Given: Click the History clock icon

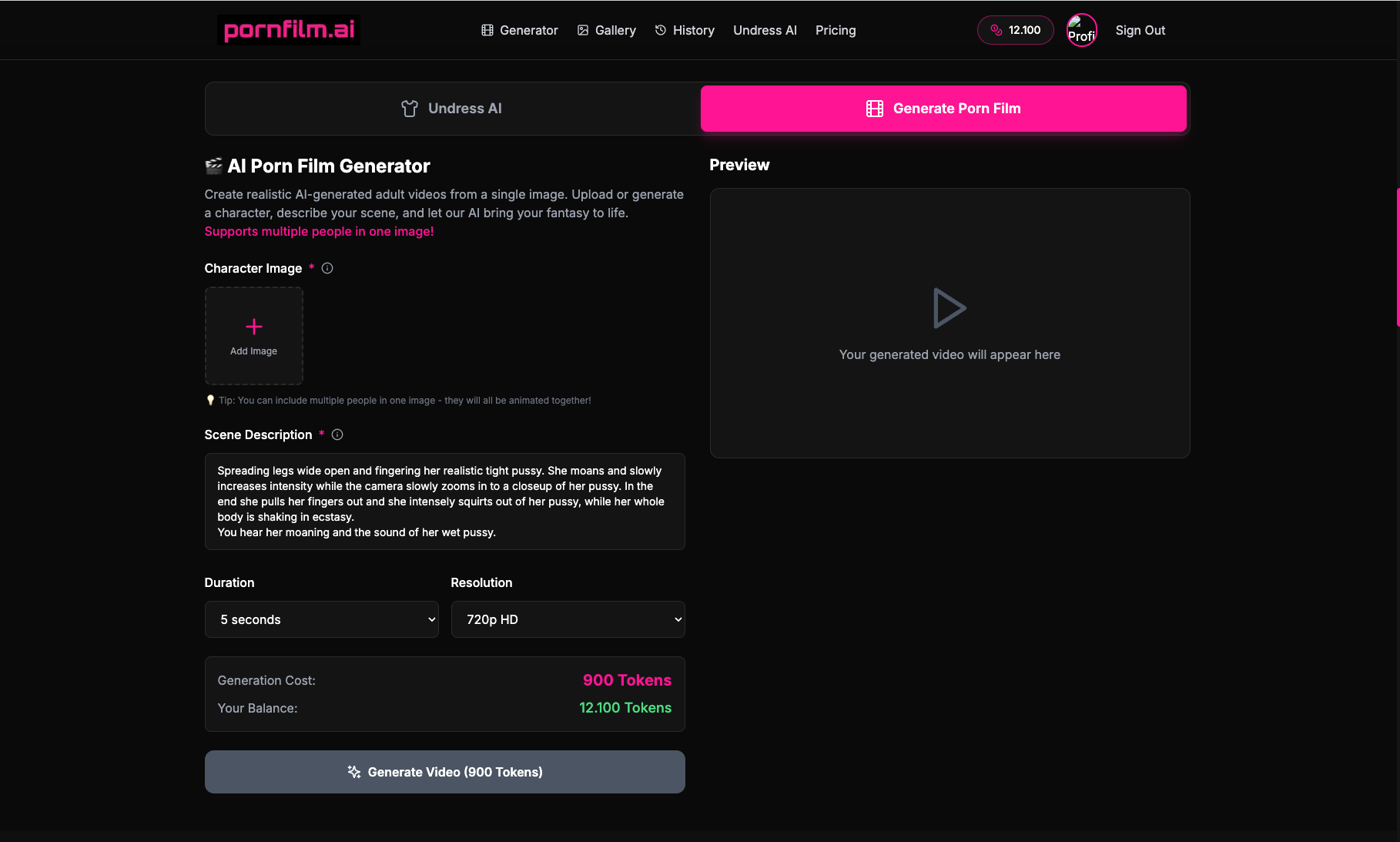Looking at the screenshot, I should [x=661, y=30].
